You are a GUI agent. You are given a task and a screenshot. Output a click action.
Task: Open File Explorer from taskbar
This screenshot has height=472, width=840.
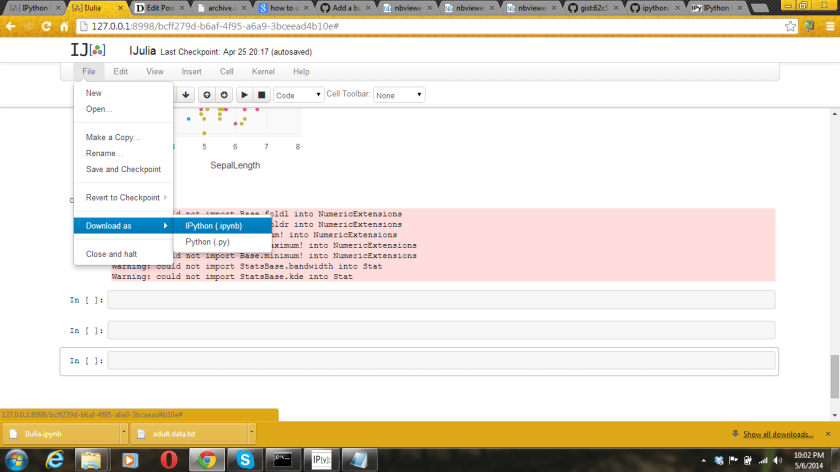click(x=91, y=460)
